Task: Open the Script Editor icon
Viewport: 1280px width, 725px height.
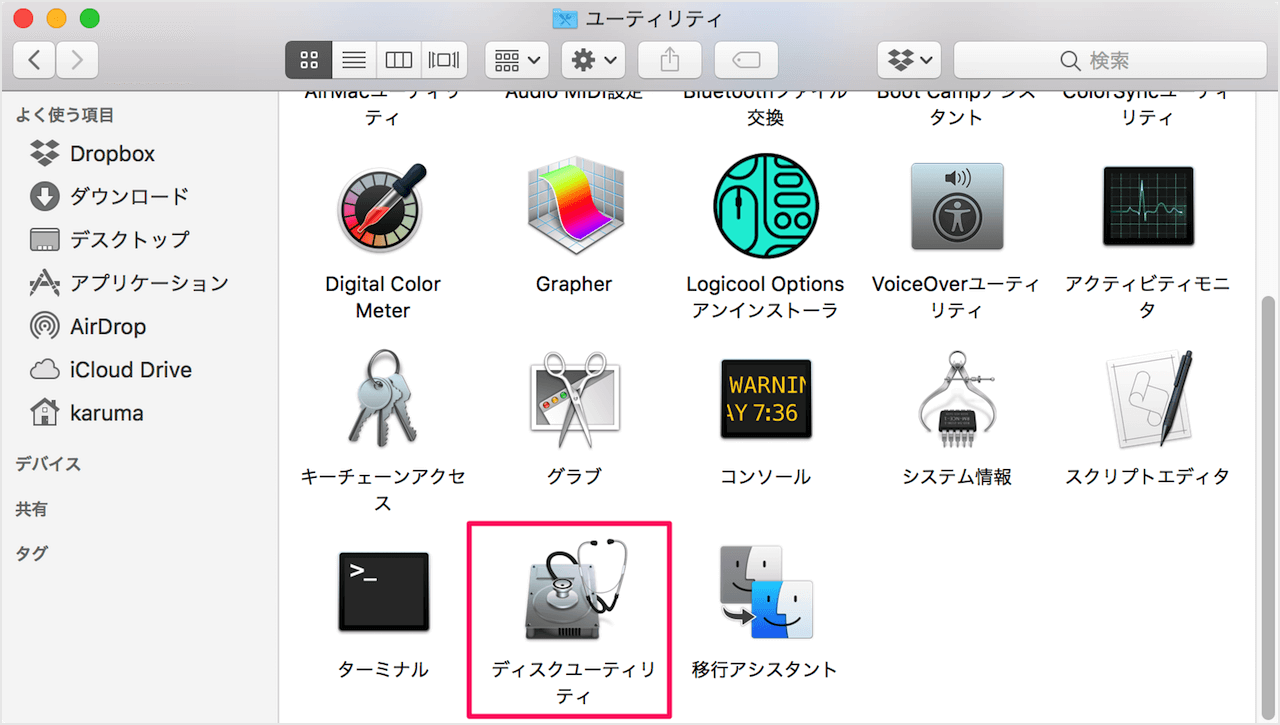Action: pos(1148,400)
